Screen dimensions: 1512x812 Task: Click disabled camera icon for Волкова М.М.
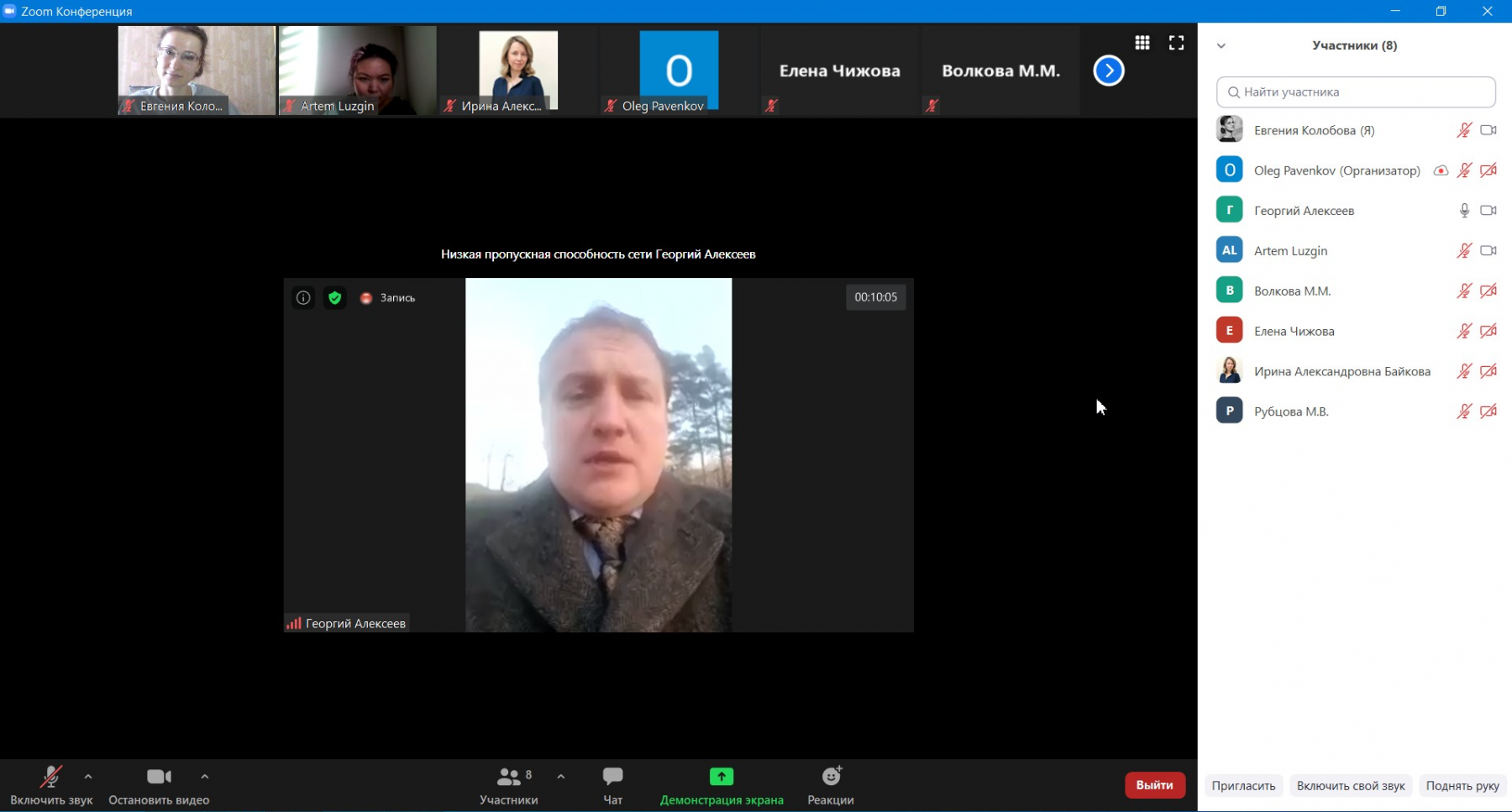pos(1488,291)
